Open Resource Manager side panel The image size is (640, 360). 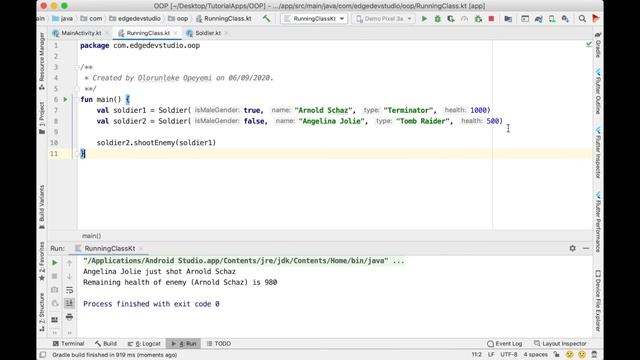(x=42, y=61)
